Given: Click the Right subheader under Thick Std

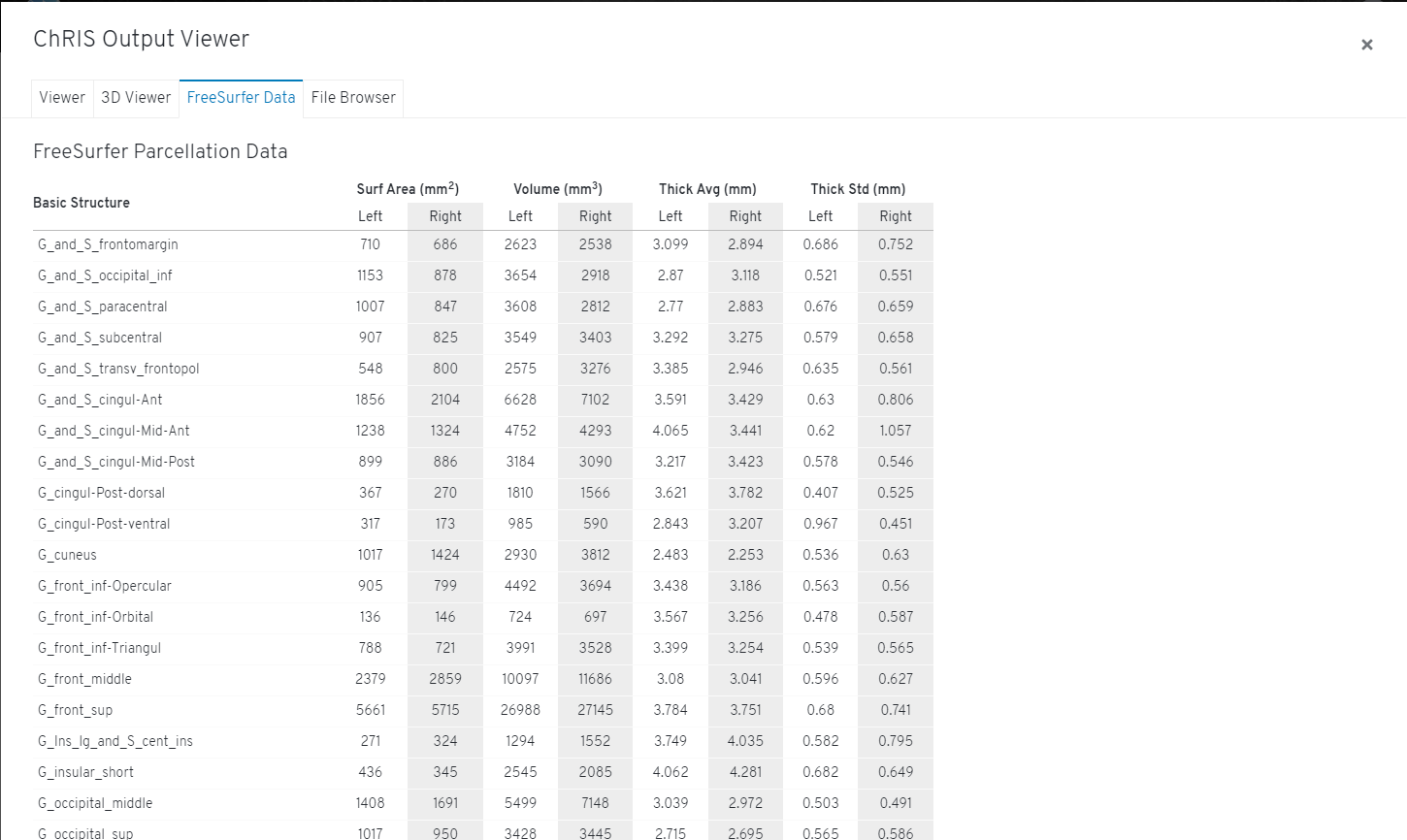Looking at the screenshot, I should [895, 216].
